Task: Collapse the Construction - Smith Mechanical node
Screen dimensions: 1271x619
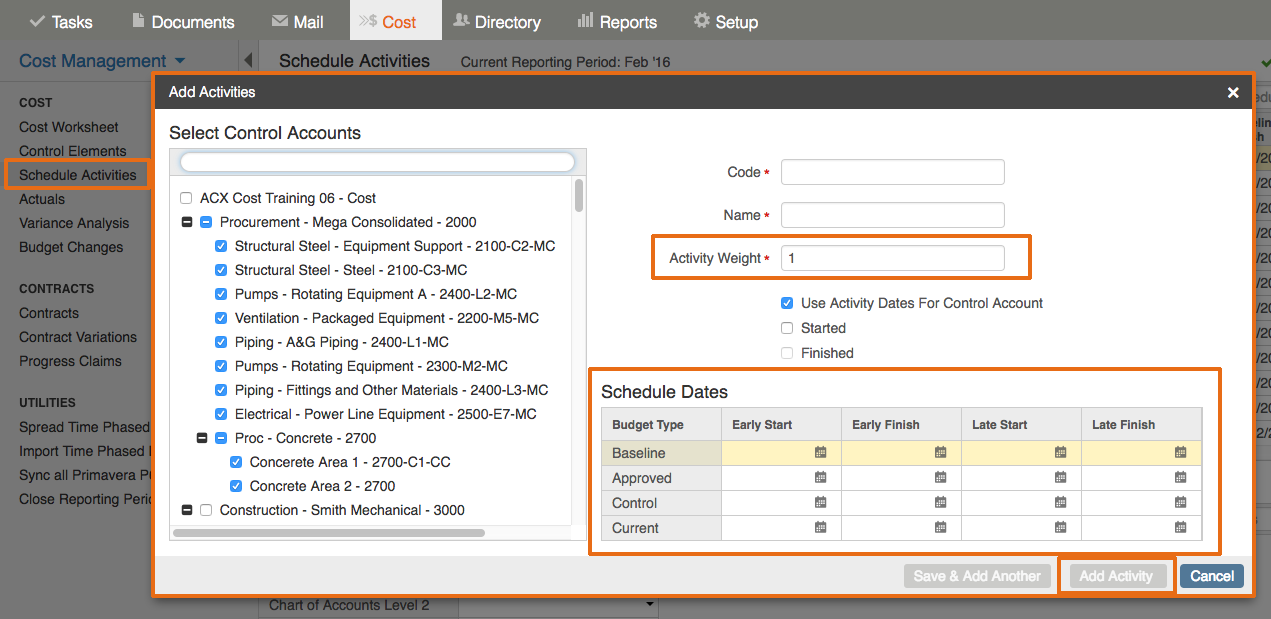Action: pyautogui.click(x=187, y=510)
